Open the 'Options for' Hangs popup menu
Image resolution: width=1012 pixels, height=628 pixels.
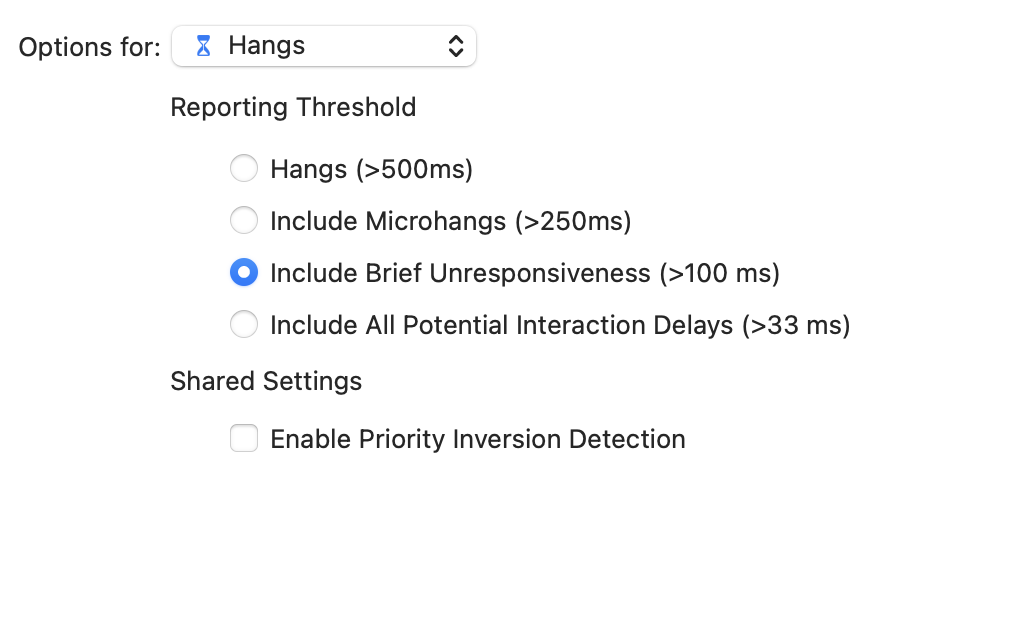(x=324, y=46)
